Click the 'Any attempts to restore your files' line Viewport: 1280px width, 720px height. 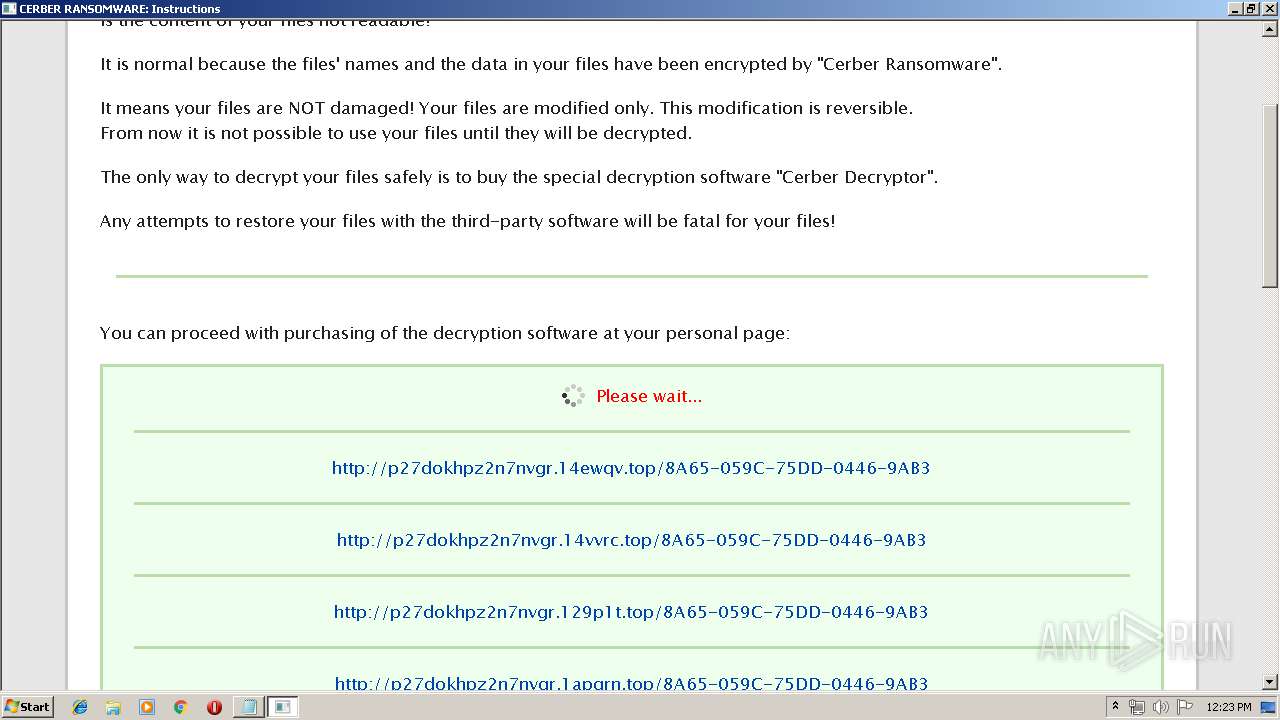pos(468,221)
